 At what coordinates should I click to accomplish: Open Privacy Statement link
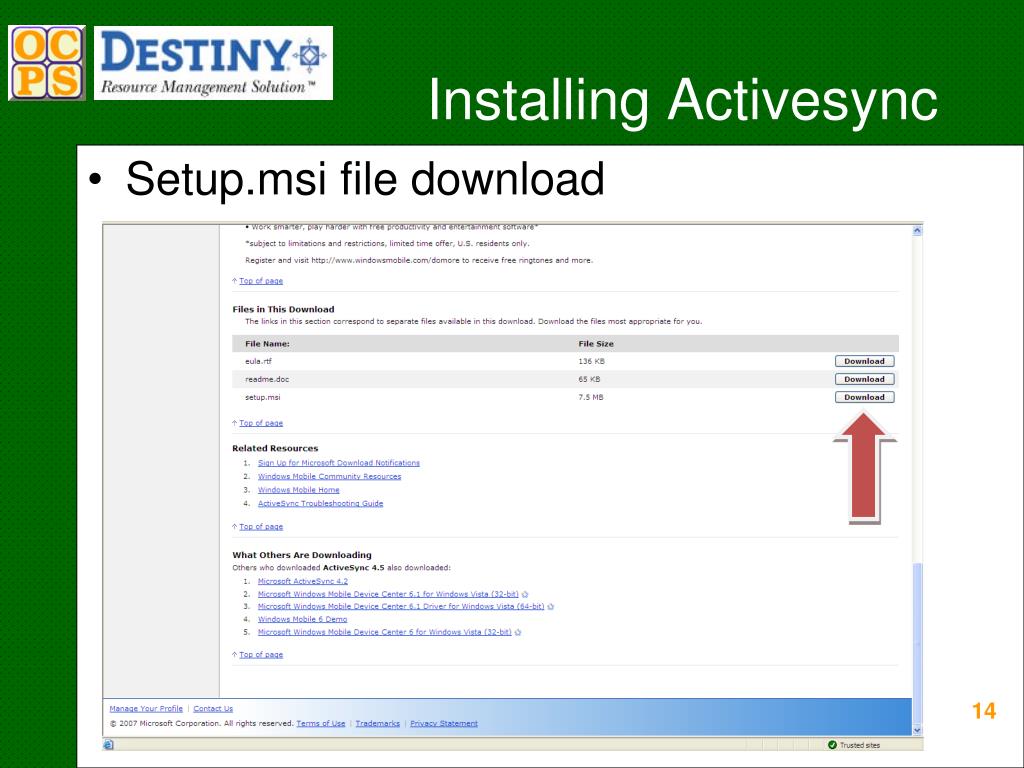tap(443, 724)
